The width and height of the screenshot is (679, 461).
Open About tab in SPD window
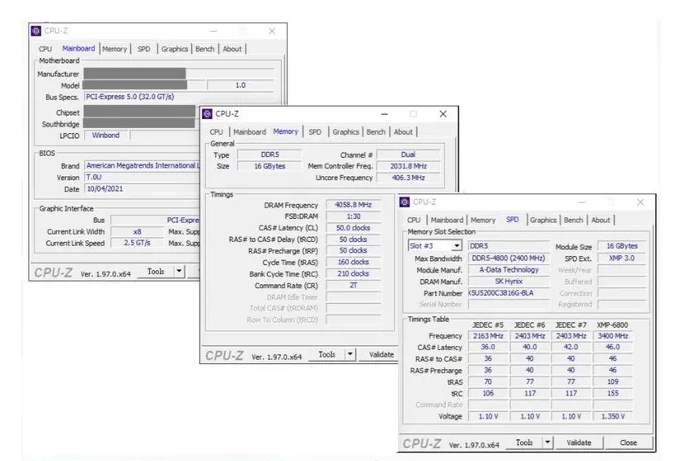tap(601, 220)
